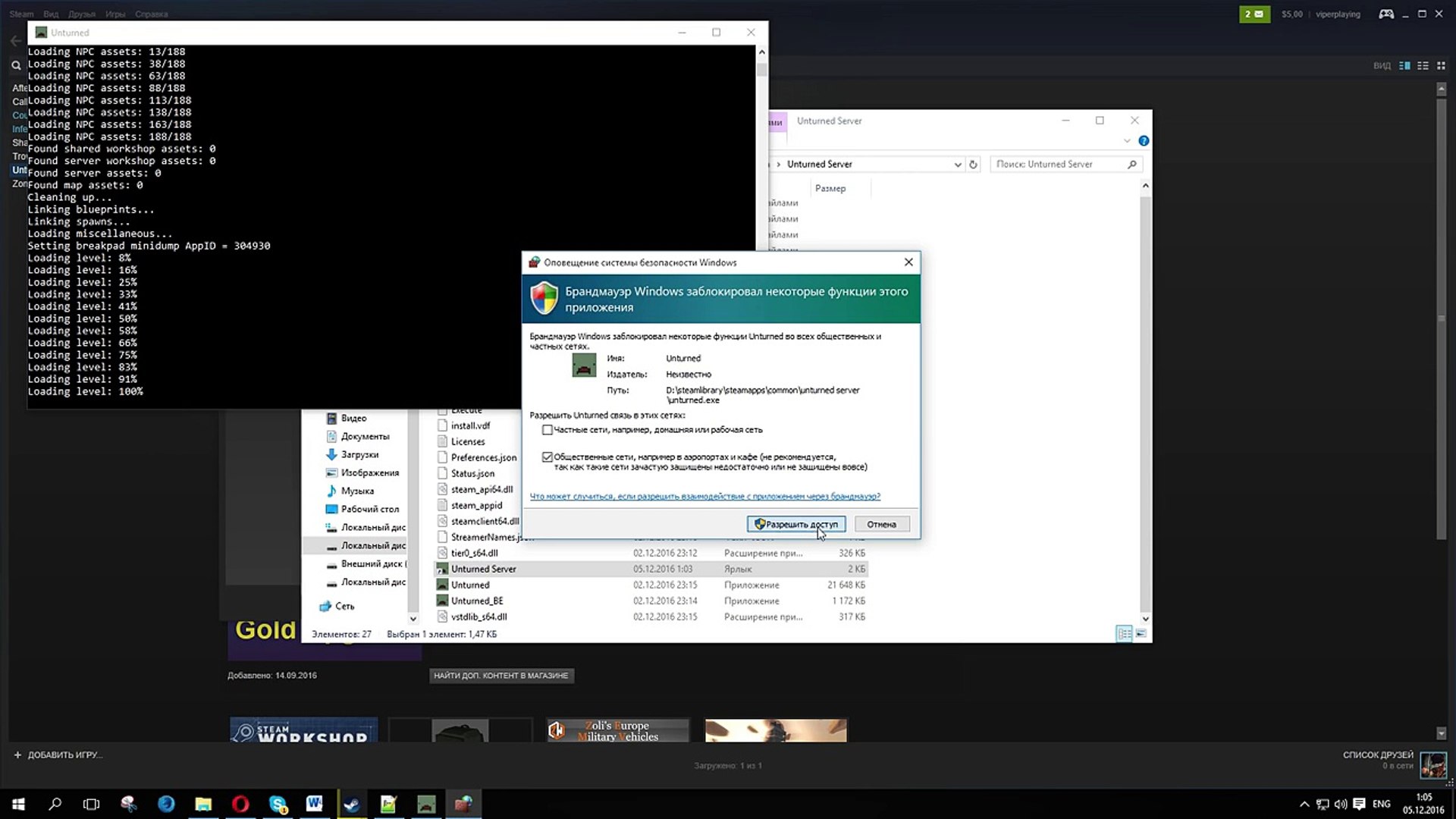The height and width of the screenshot is (819, 1456).
Task: Click 'Добавить игру...' in Steam
Action: [x=58, y=755]
